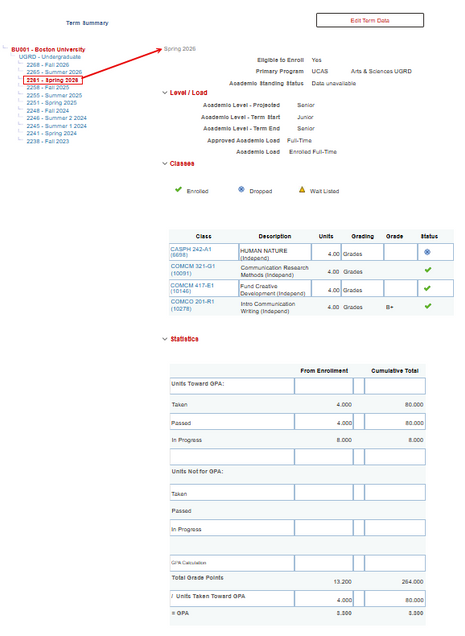This screenshot has height=636, width=465.
Task: Click the Grading column header
Action: click(x=362, y=236)
